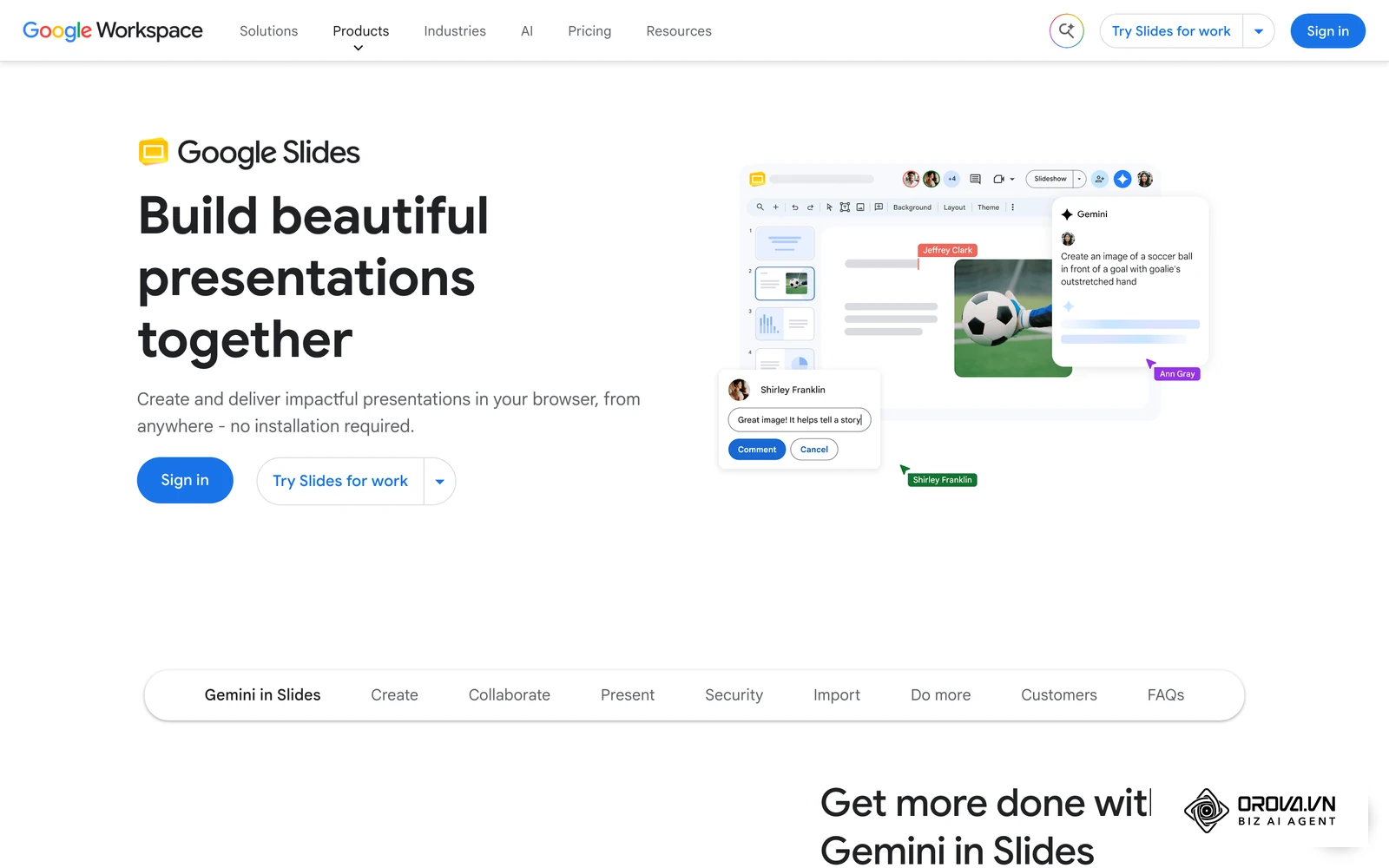Click the comment text field saying Great image

800,420
